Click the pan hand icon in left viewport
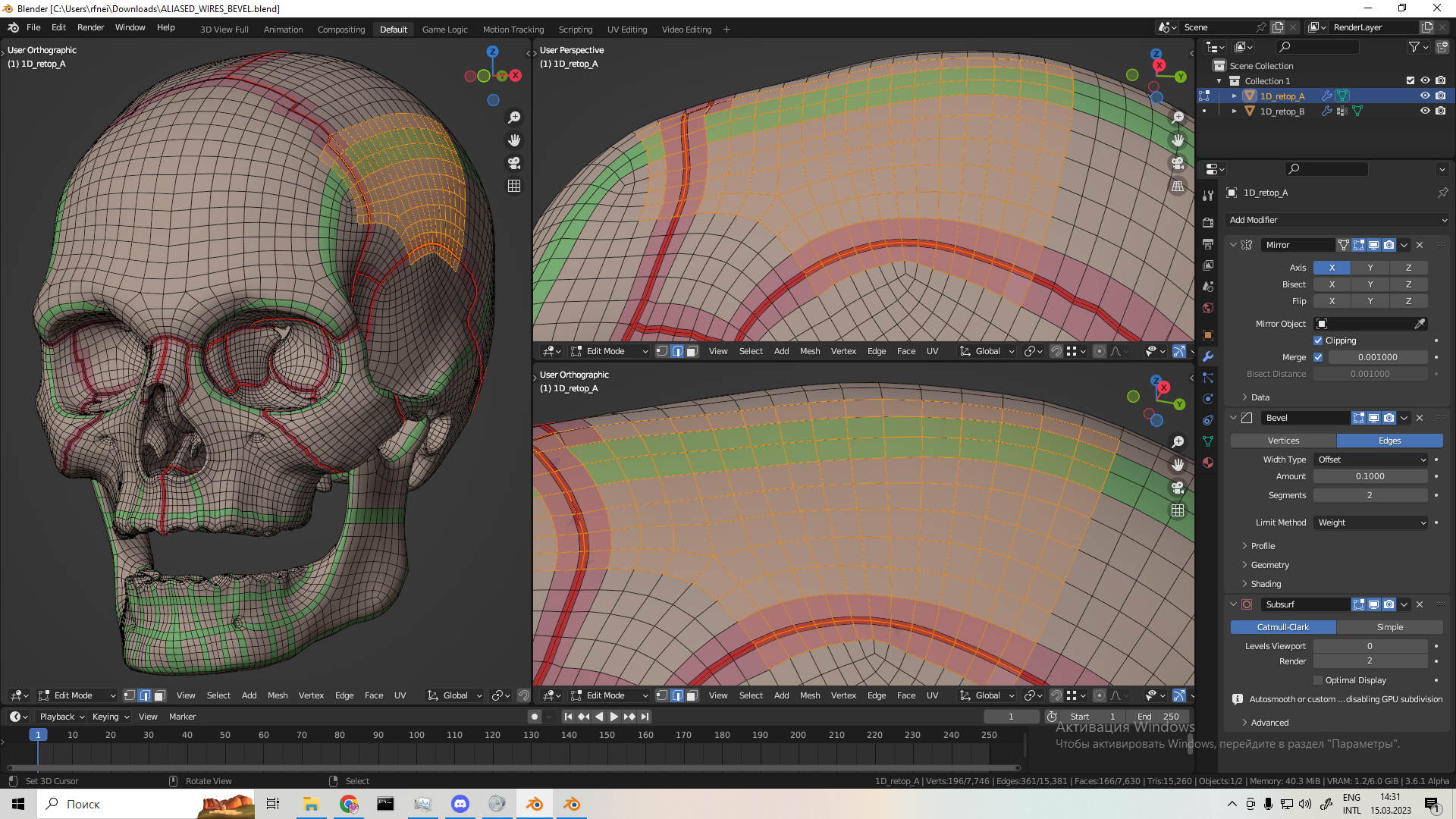The height and width of the screenshot is (819, 1456). (514, 140)
